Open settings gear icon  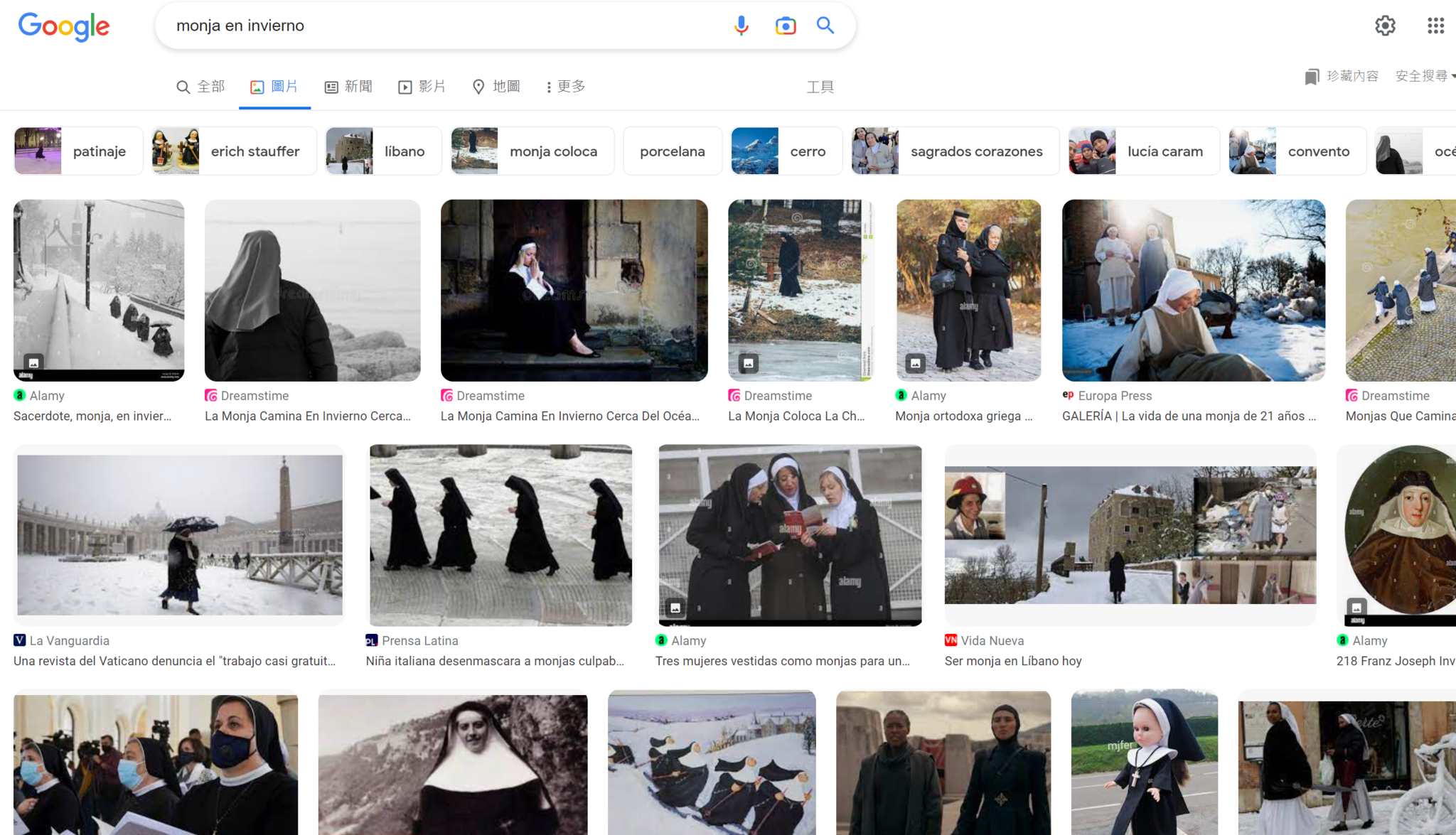point(1385,26)
